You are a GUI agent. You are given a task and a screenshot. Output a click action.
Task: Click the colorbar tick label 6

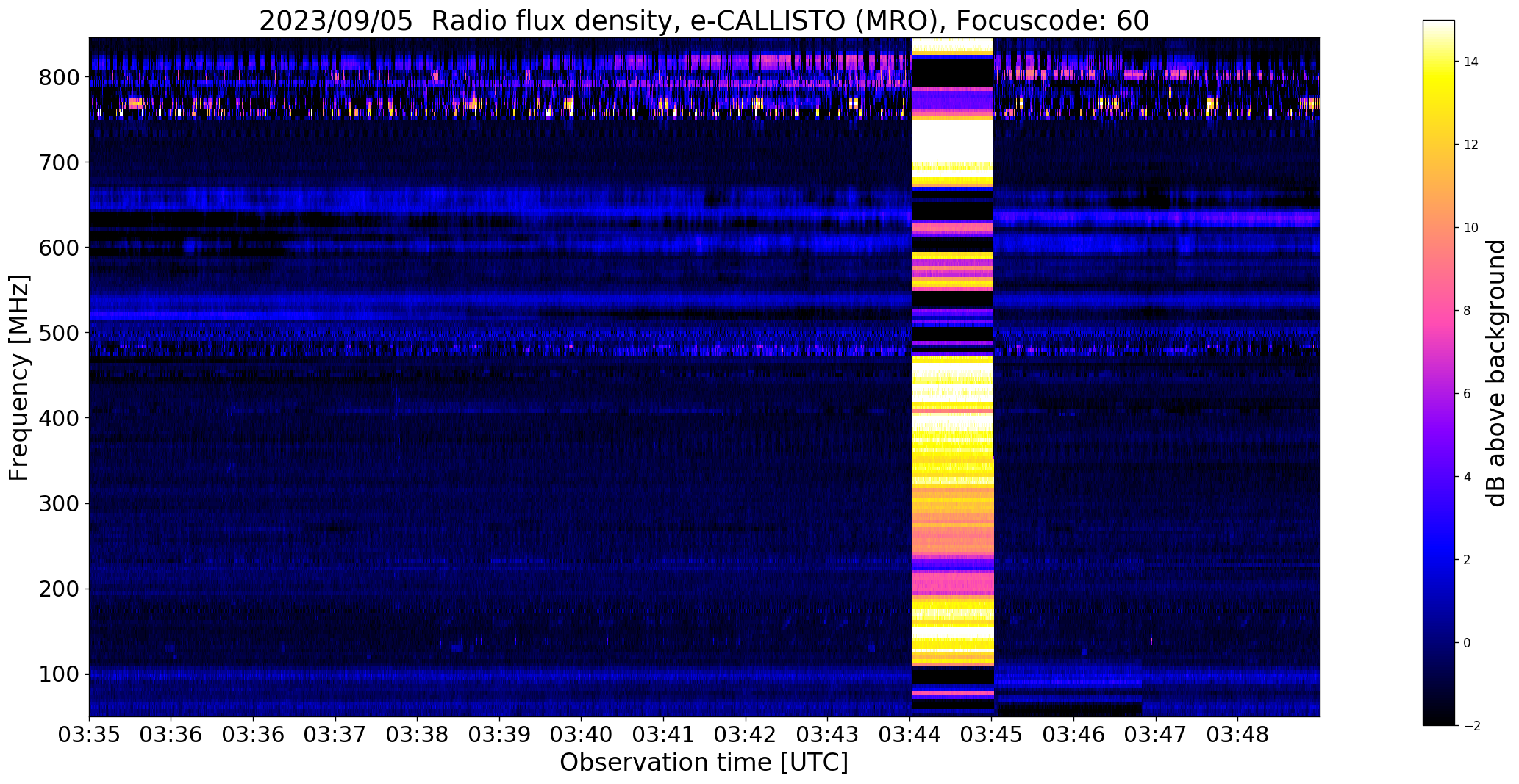click(x=1467, y=394)
